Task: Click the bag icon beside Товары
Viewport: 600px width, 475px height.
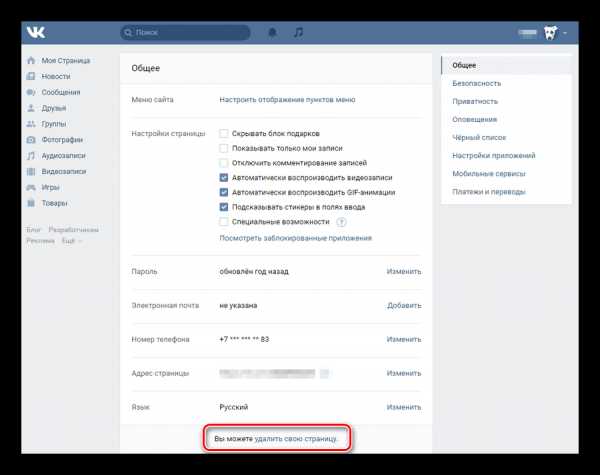Action: click(31, 203)
